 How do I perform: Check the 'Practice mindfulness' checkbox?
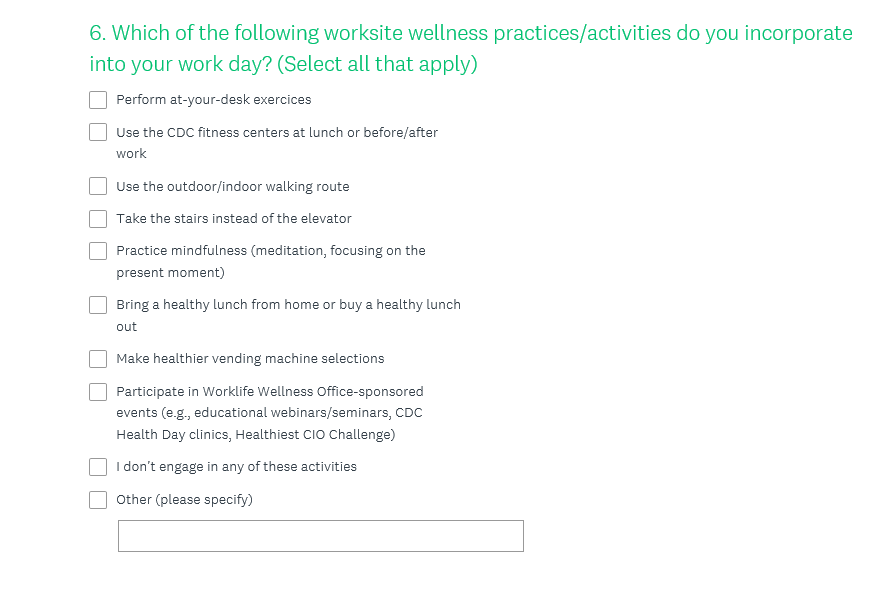coord(98,251)
